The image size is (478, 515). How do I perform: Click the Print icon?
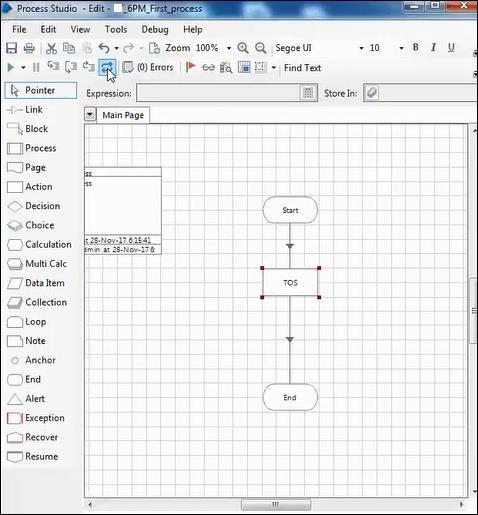click(x=29, y=49)
